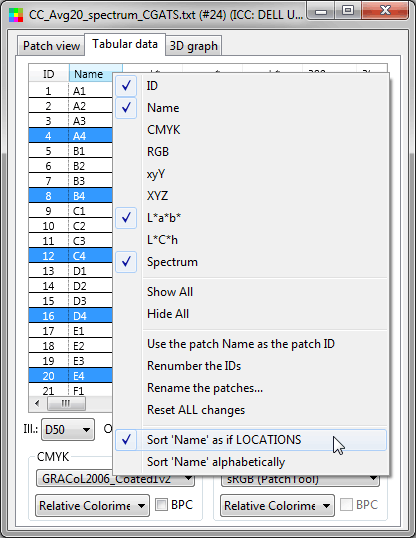
Task: Select Hide All in the context menu
Action: point(168,314)
